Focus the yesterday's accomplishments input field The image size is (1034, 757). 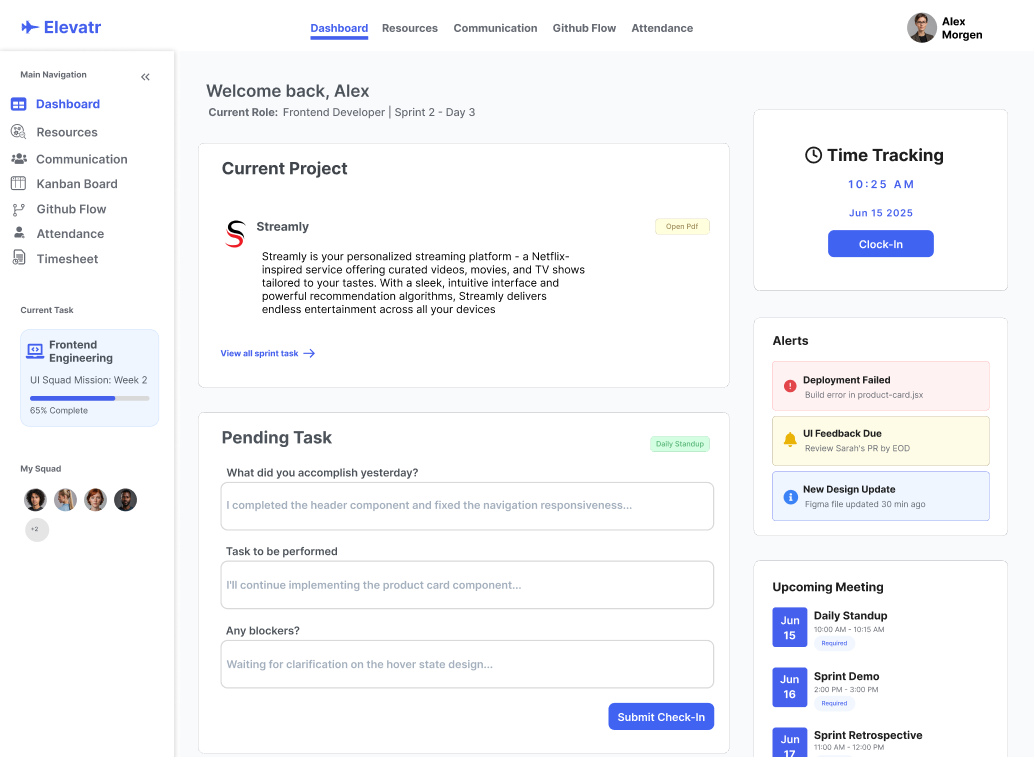coord(467,506)
